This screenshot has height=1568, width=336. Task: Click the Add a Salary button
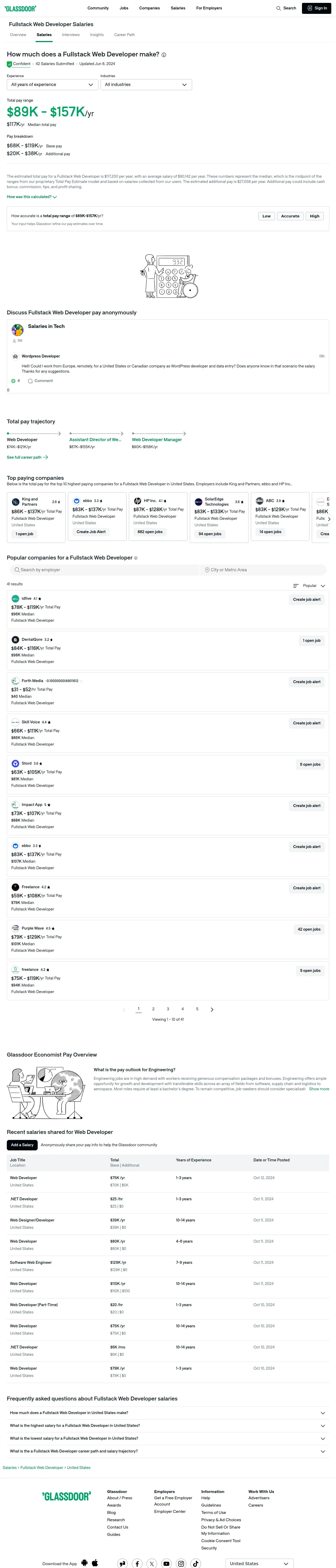coord(22,1145)
